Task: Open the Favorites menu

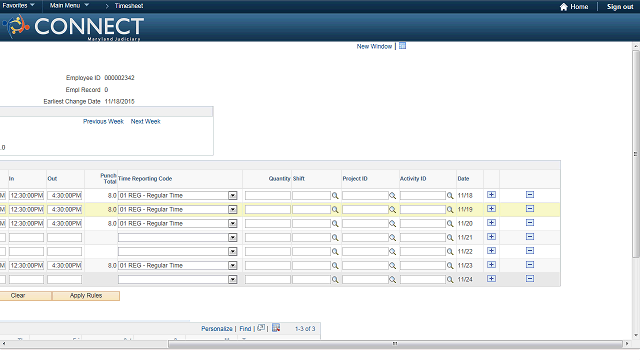Action: click(x=18, y=5)
